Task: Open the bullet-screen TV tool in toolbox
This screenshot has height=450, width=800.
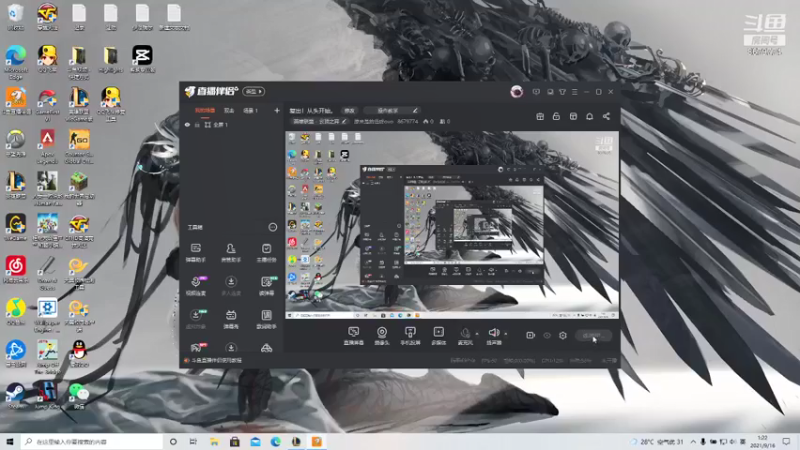Action: click(x=231, y=319)
